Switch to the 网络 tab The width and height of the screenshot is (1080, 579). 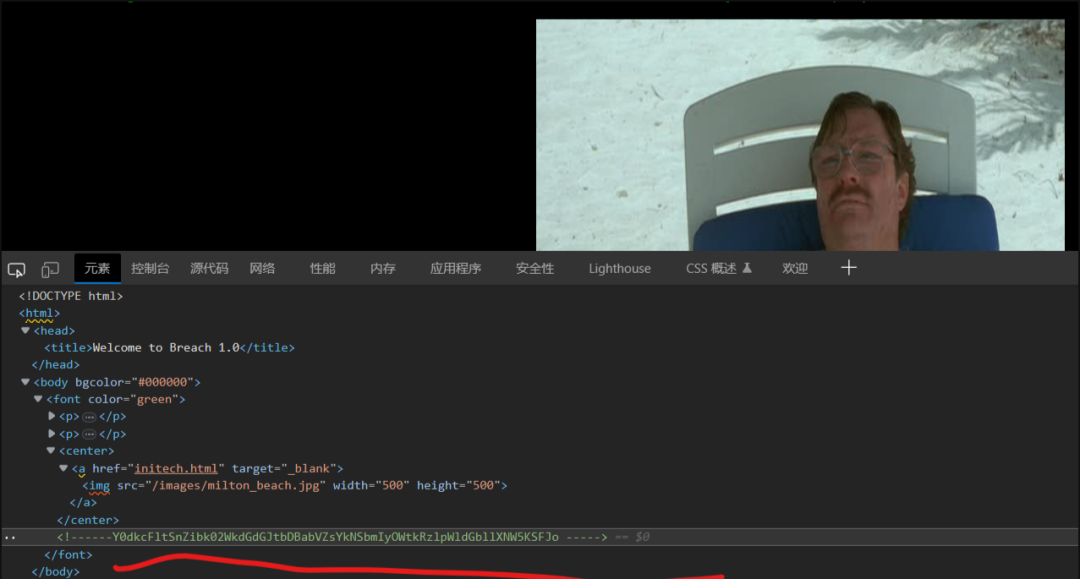(x=262, y=269)
